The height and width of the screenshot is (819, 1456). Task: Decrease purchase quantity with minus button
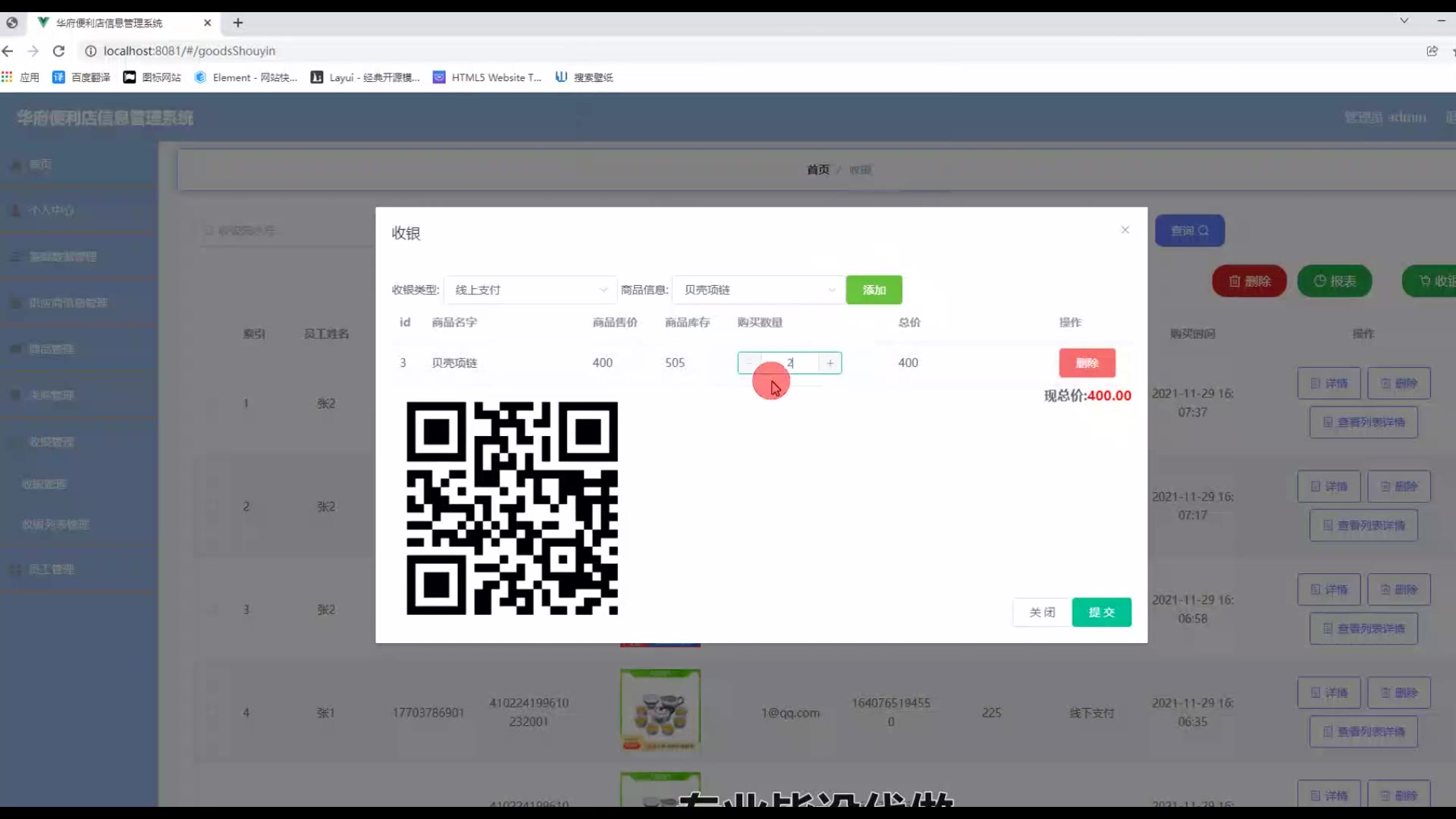(749, 363)
